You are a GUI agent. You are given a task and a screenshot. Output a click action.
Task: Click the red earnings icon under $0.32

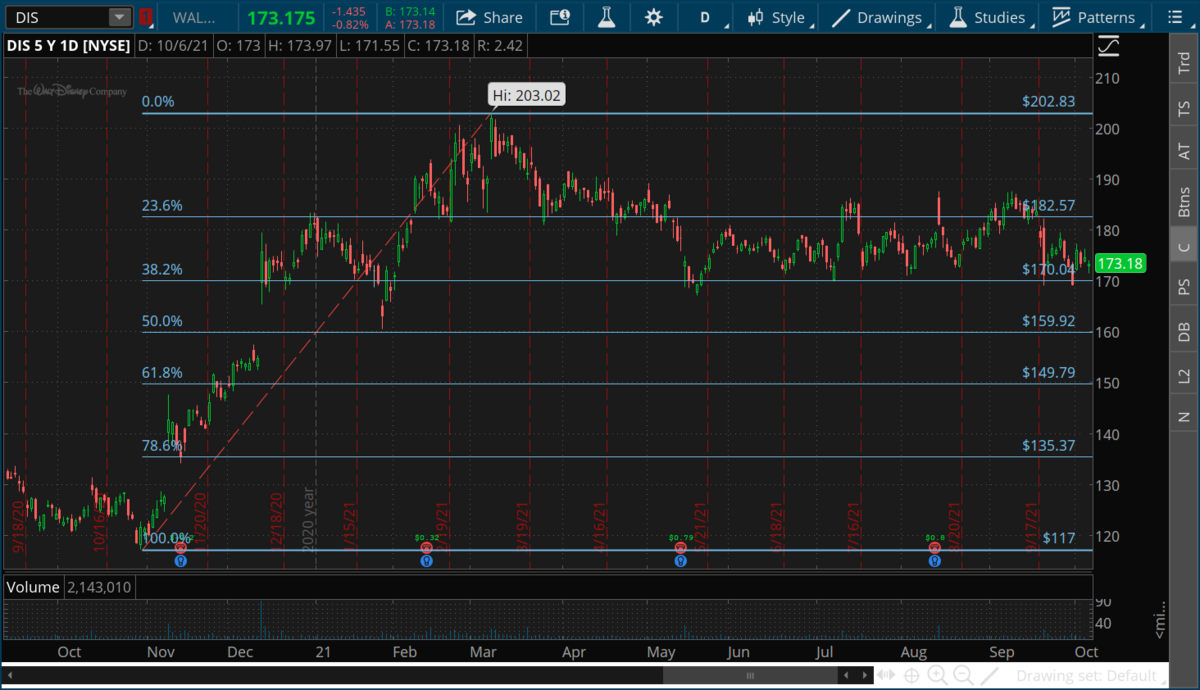click(x=427, y=548)
